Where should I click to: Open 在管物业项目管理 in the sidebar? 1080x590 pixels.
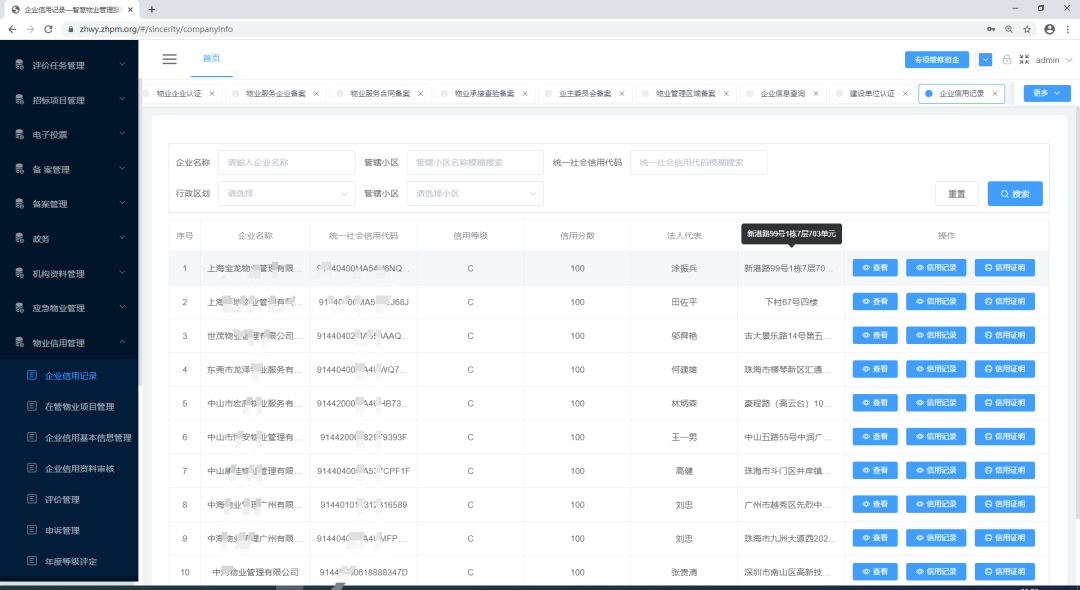point(79,407)
